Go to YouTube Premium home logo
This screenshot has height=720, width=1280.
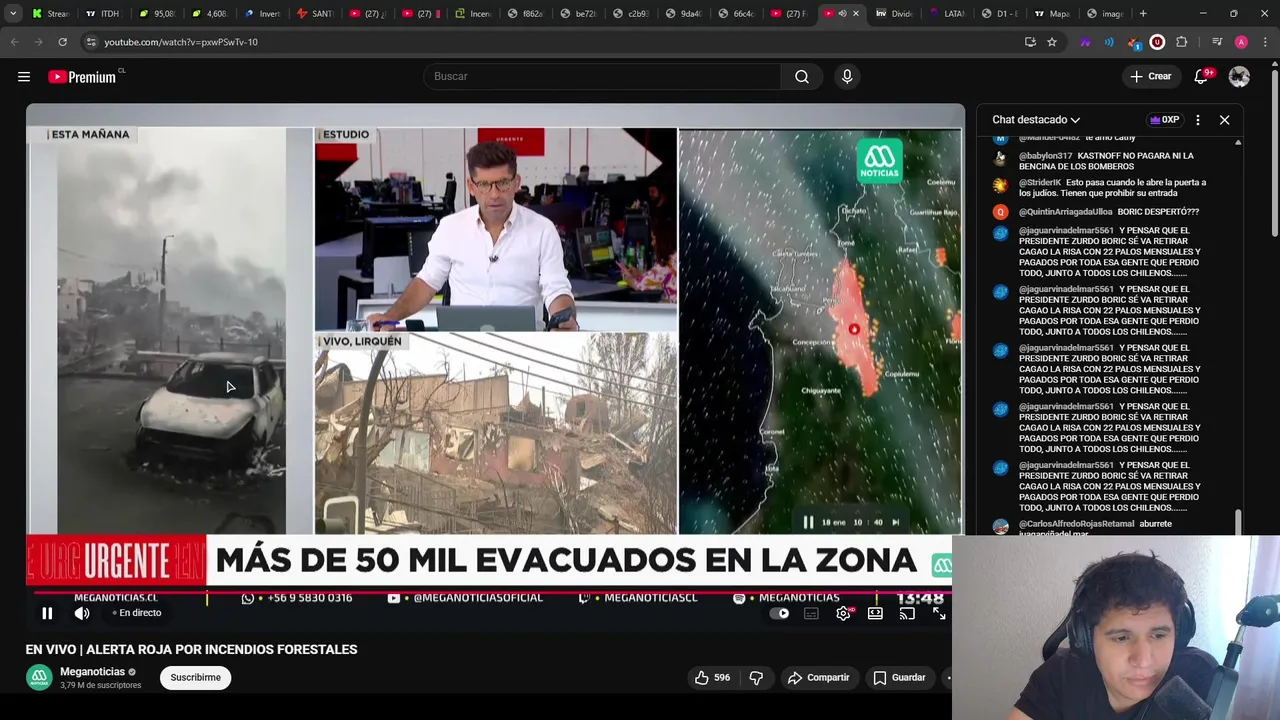pos(82,76)
